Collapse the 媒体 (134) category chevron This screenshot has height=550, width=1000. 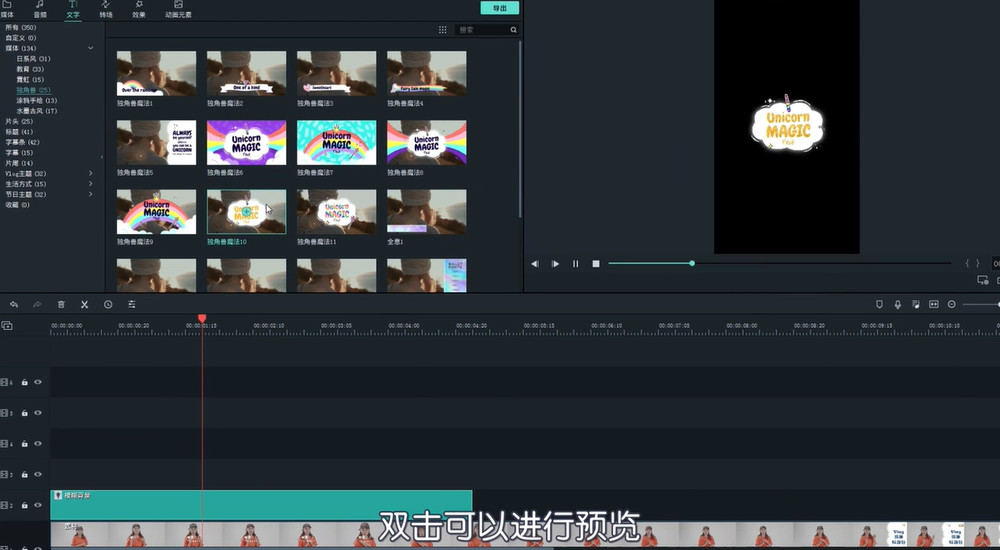(x=91, y=48)
